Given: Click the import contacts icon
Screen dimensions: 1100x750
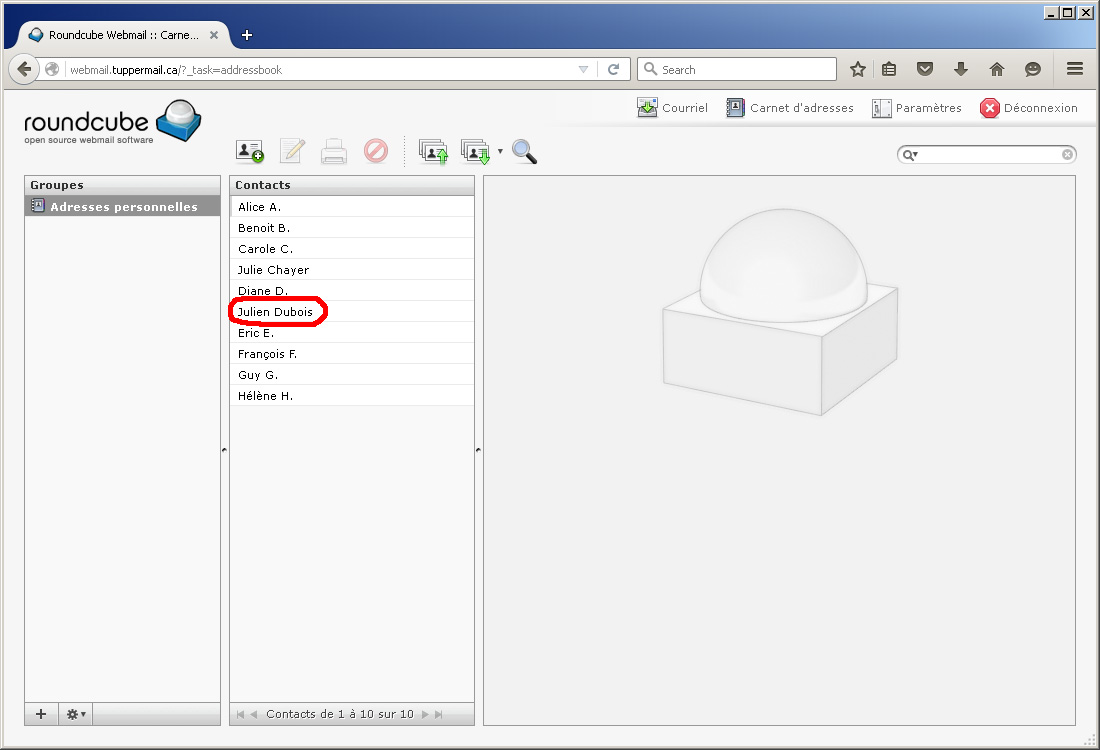Looking at the screenshot, I should tap(433, 151).
